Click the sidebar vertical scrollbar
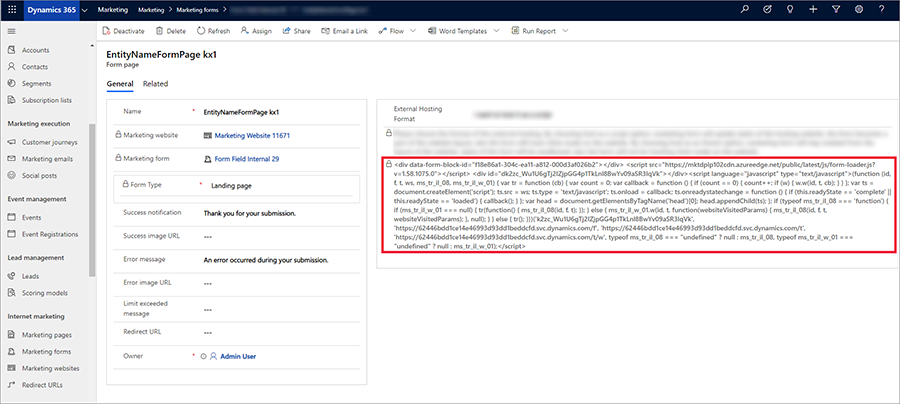 point(92,200)
